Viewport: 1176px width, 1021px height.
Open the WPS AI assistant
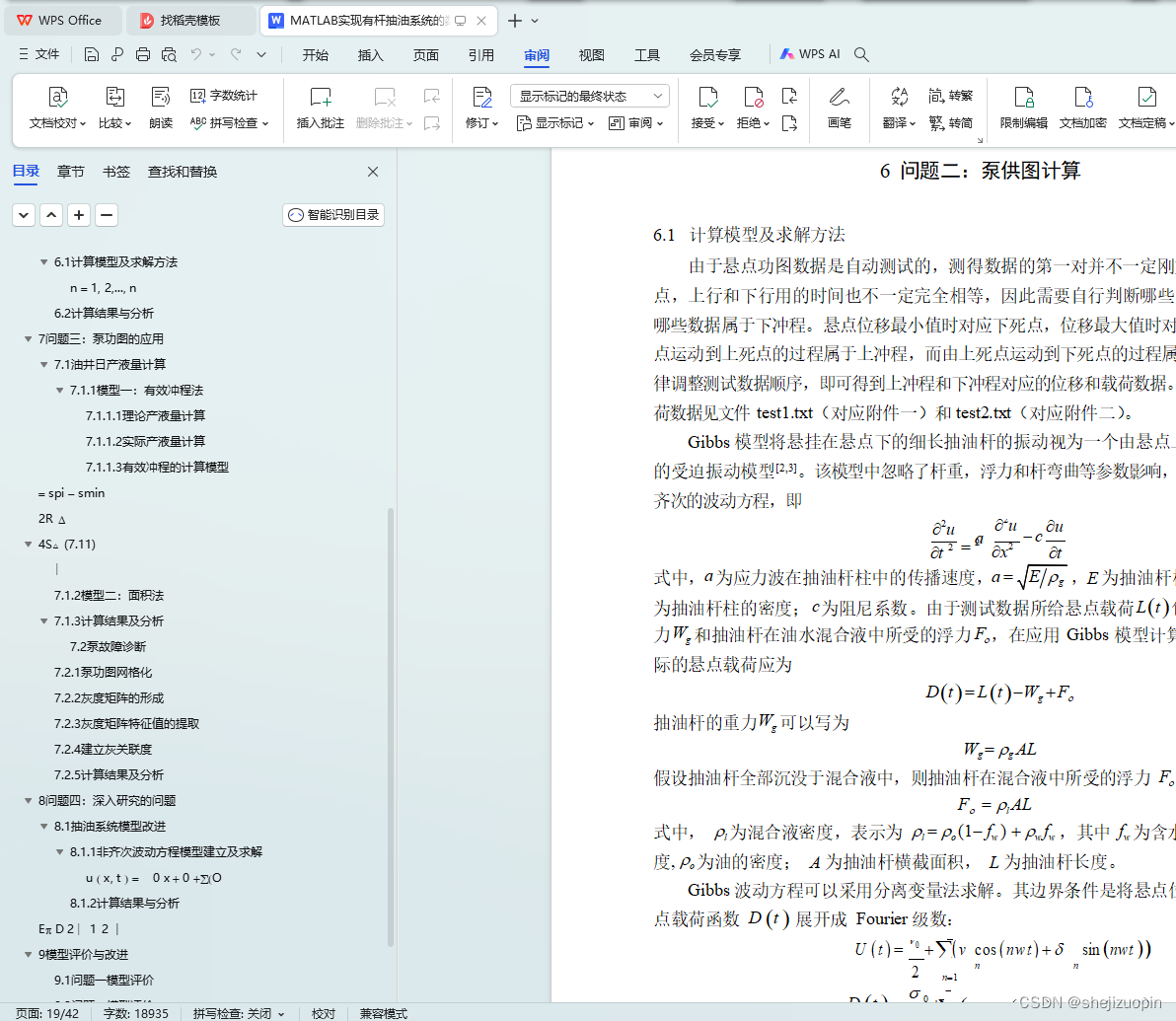point(810,54)
